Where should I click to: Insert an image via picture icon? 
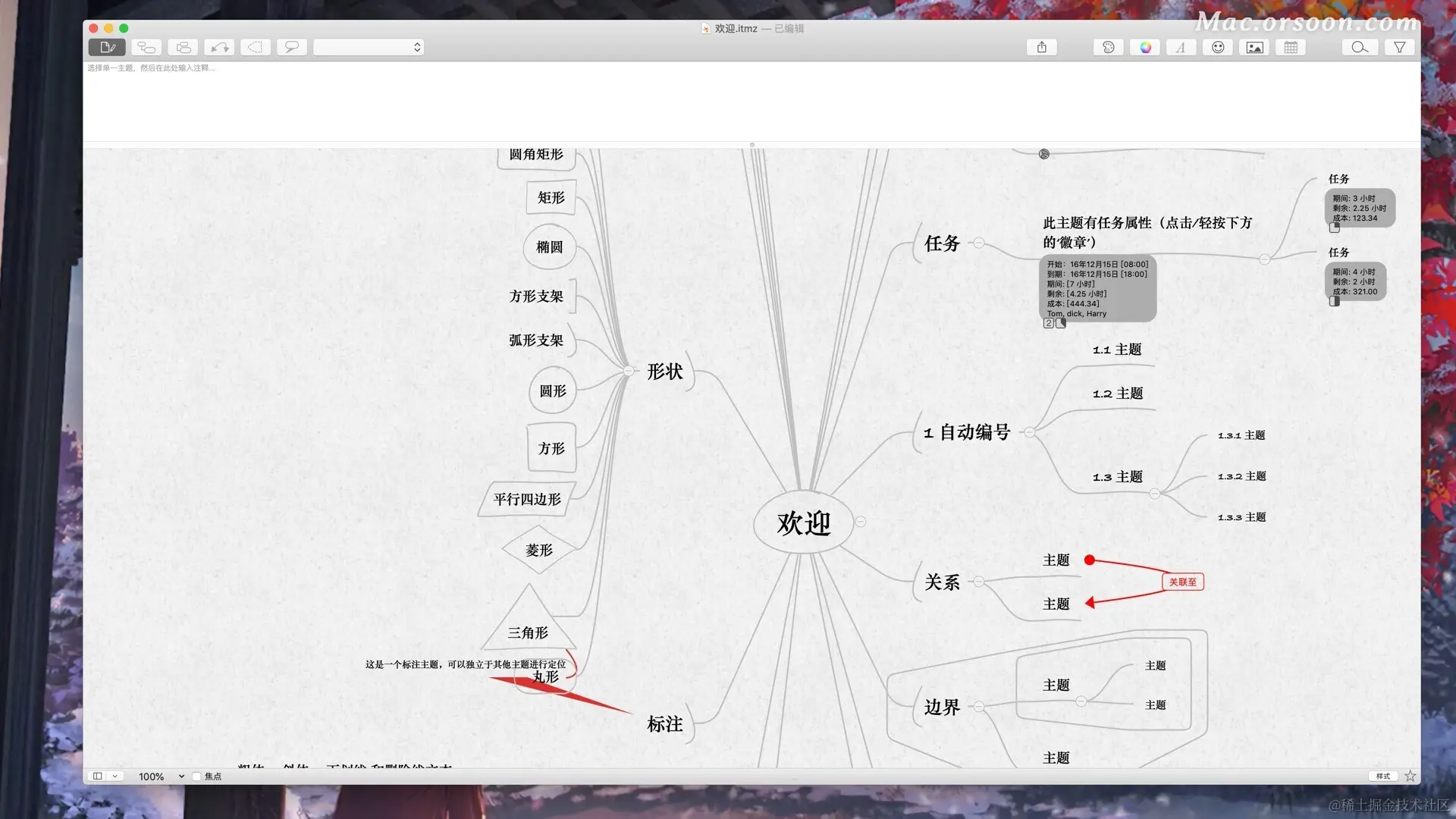(x=1254, y=47)
